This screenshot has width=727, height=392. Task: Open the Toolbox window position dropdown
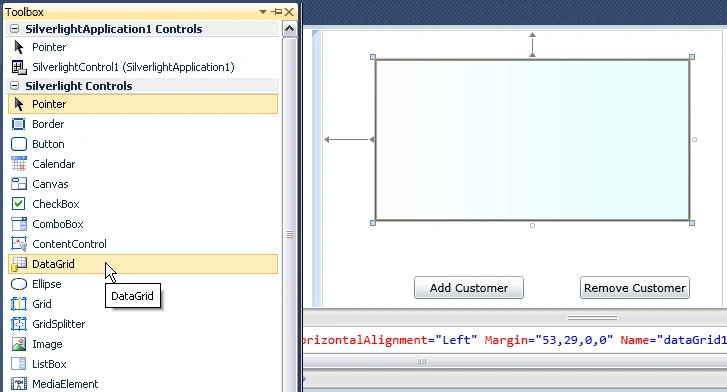263,12
